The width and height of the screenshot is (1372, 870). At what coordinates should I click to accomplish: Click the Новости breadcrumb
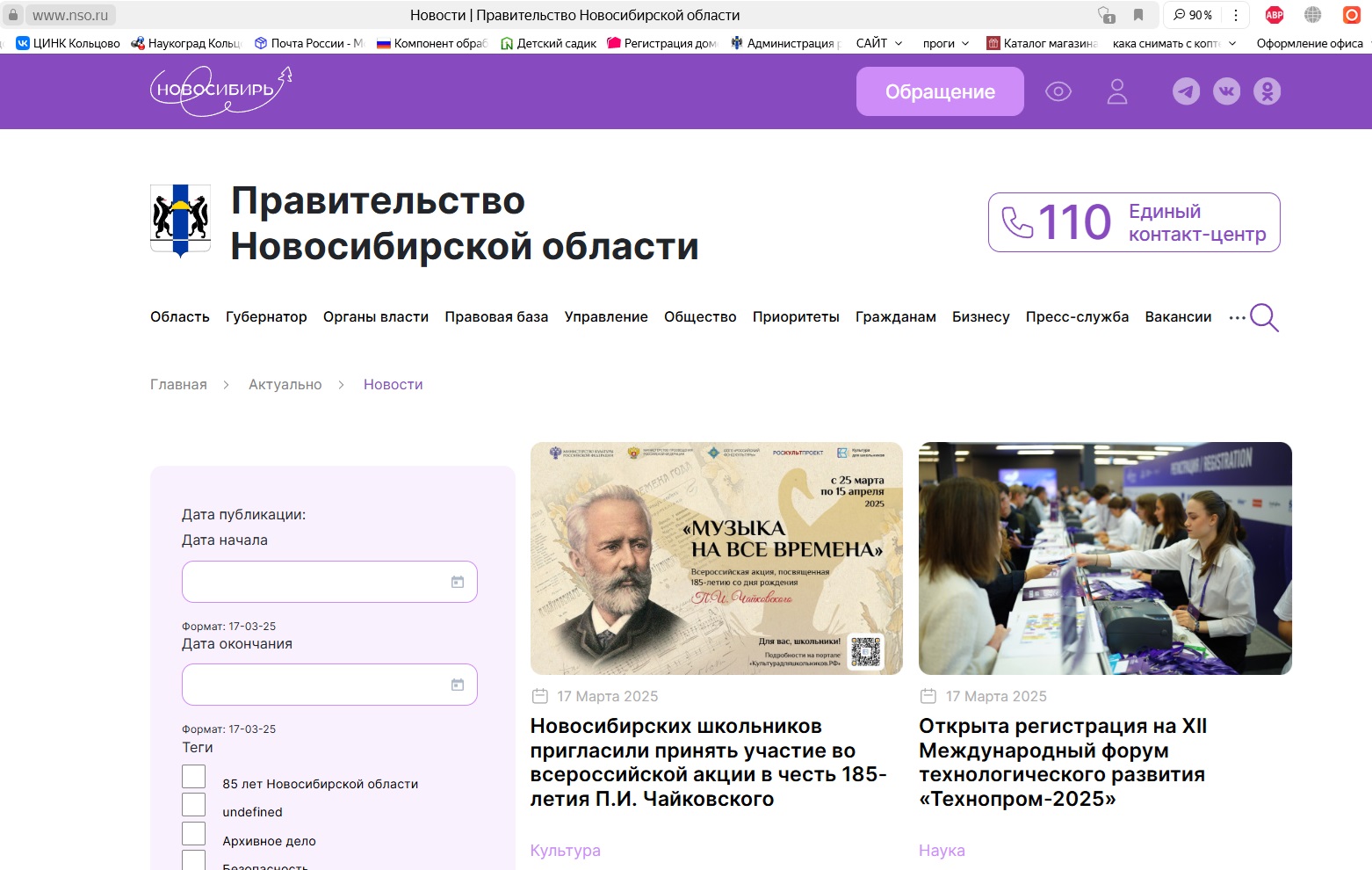click(x=394, y=385)
